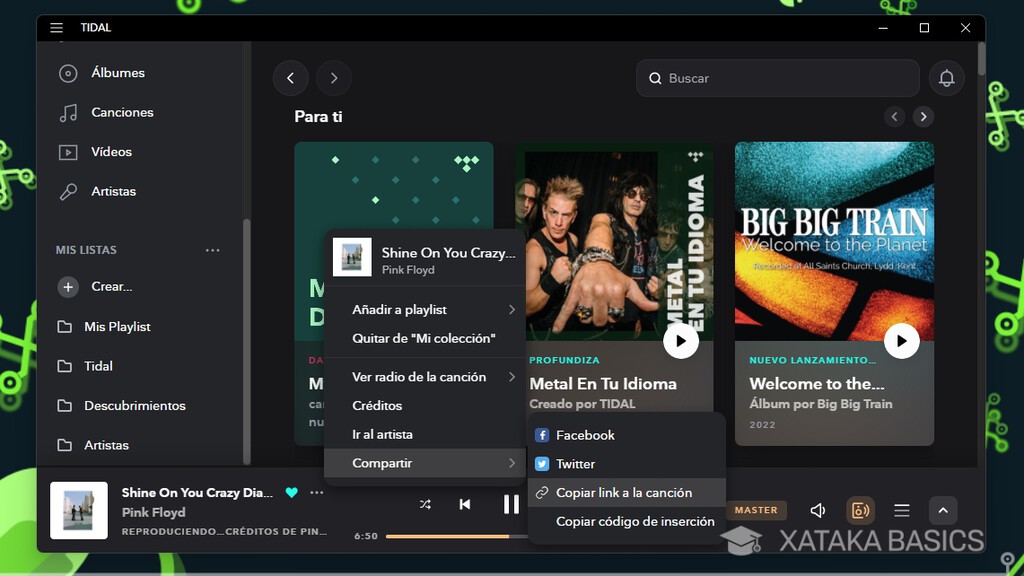
Task: Open the play queue list
Action: point(902,510)
